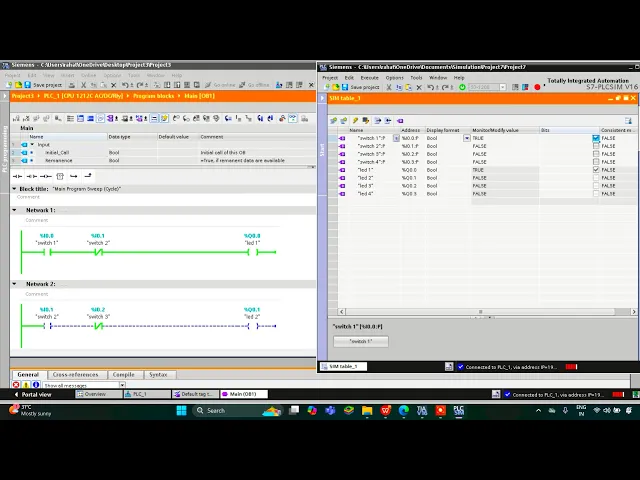640x480 pixels.
Task: Open a branch in the ladder toolbar
Action: 74,176
